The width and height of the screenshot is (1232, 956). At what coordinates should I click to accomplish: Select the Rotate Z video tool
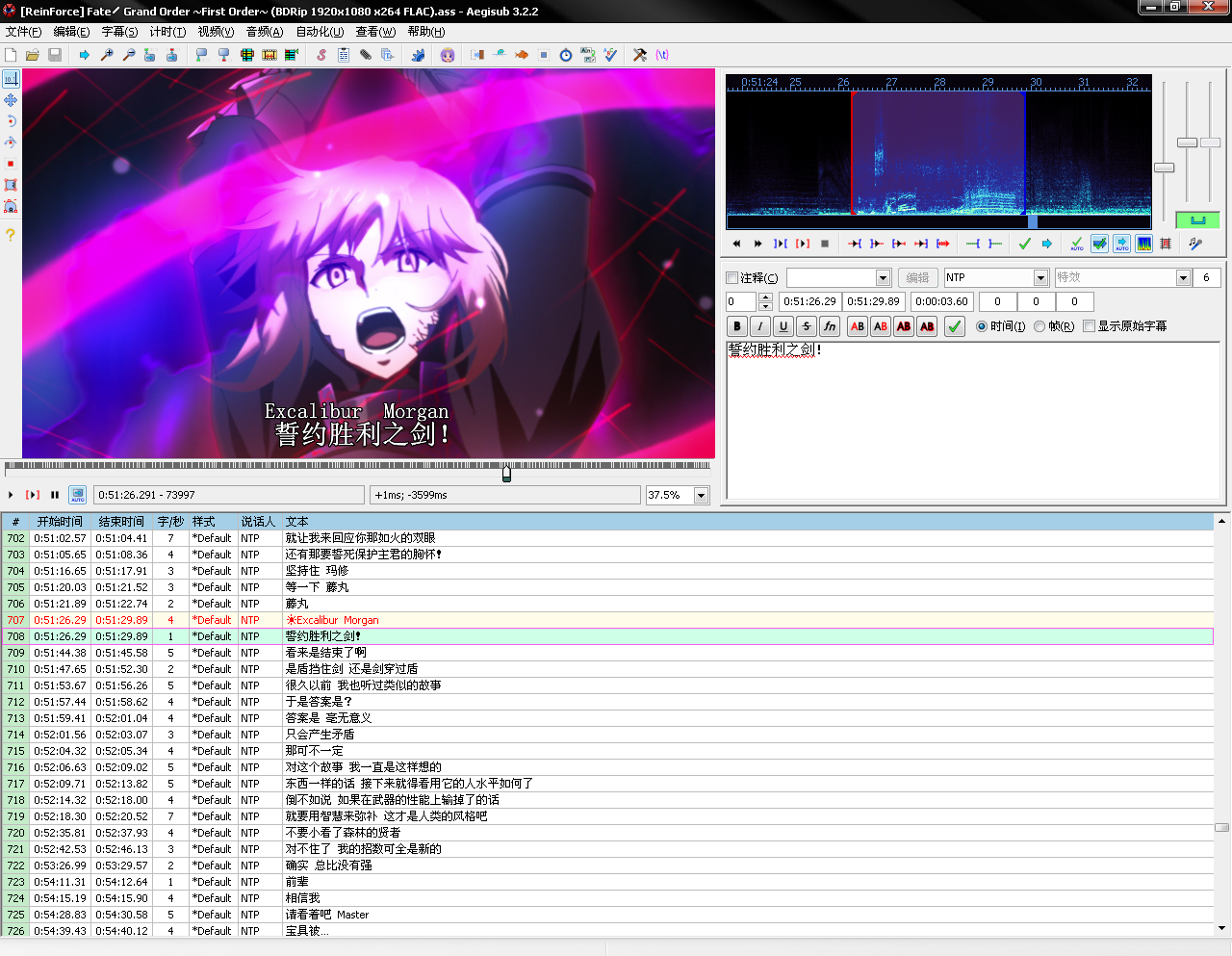11,121
